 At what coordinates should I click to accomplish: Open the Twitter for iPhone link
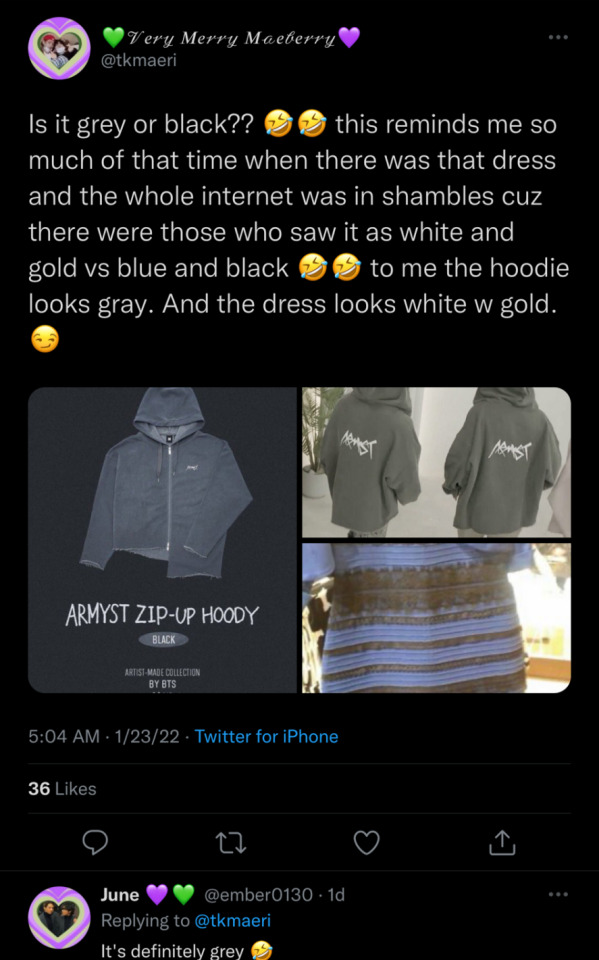266,736
